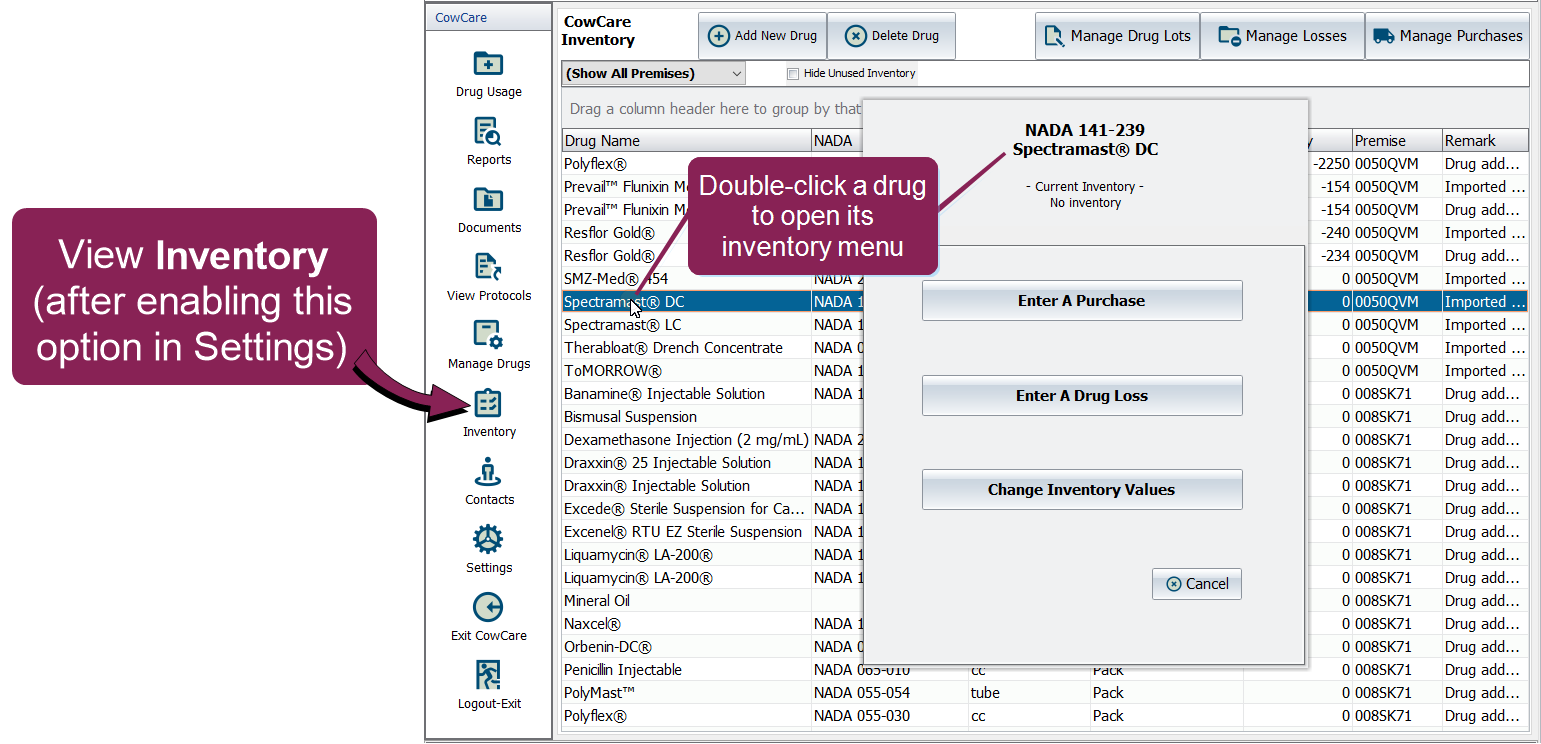1541x744 pixels.
Task: Open the Documents sidebar icon
Action: click(x=488, y=200)
